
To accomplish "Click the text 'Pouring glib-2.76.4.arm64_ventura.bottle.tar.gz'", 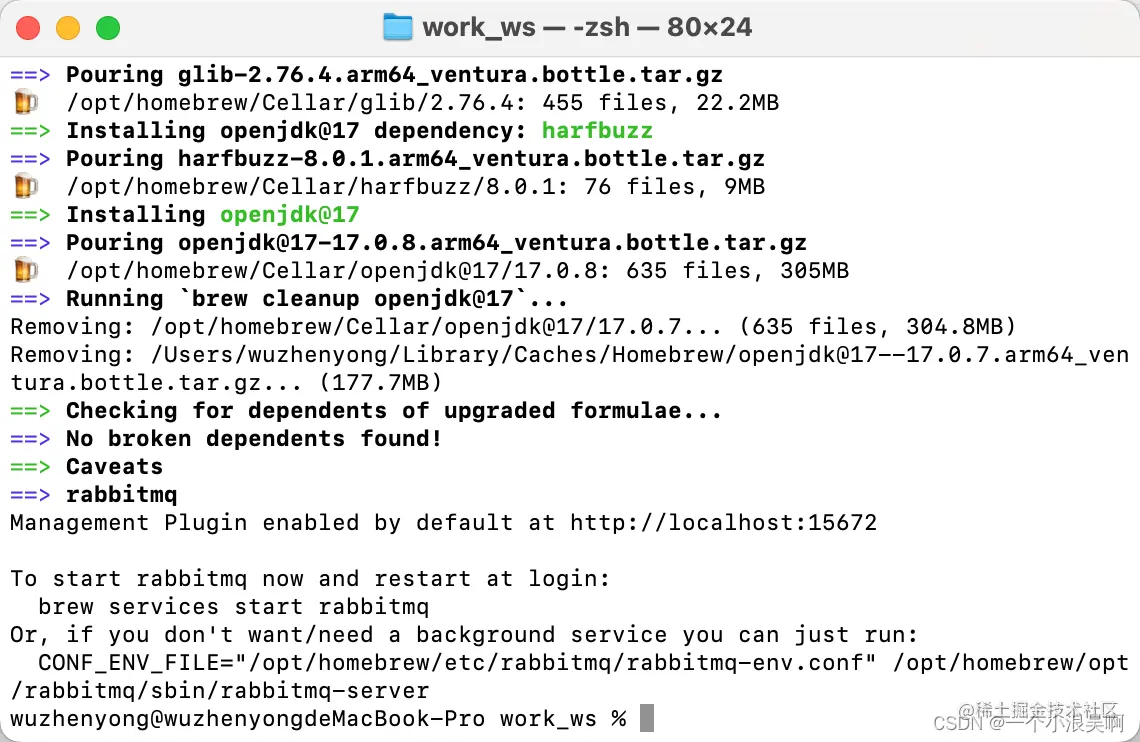I will pyautogui.click(x=394, y=75).
